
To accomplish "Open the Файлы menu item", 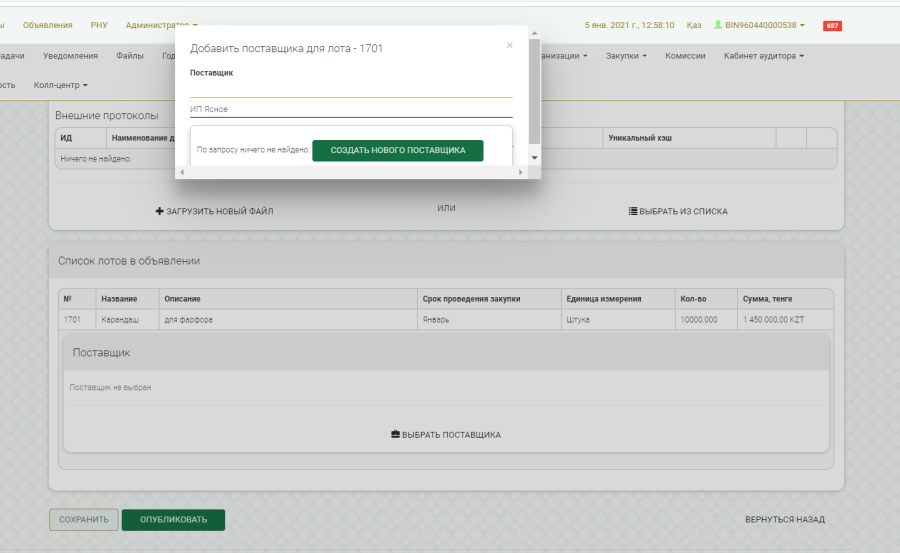I will [129, 56].
